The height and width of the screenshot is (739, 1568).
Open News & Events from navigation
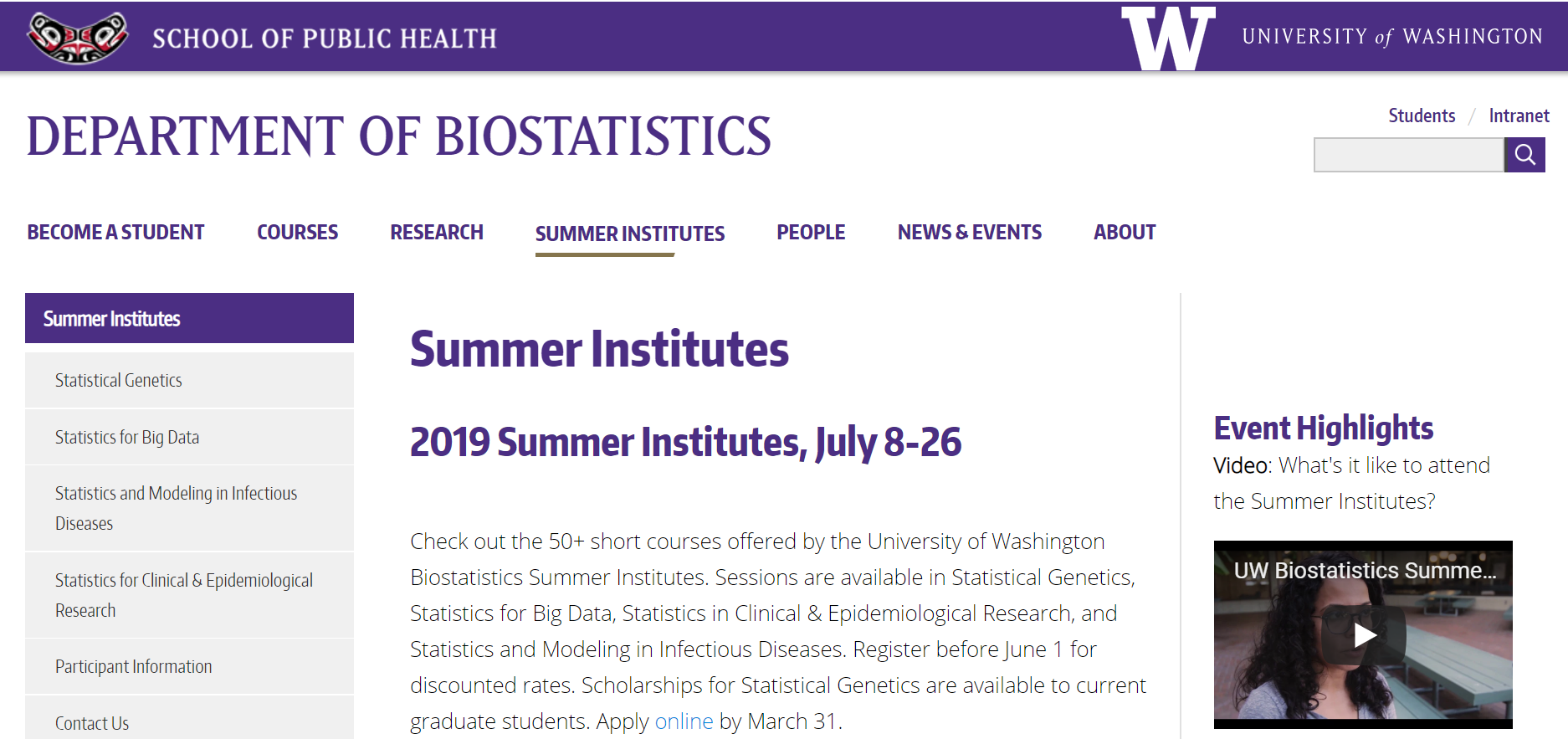pyautogui.click(x=970, y=232)
